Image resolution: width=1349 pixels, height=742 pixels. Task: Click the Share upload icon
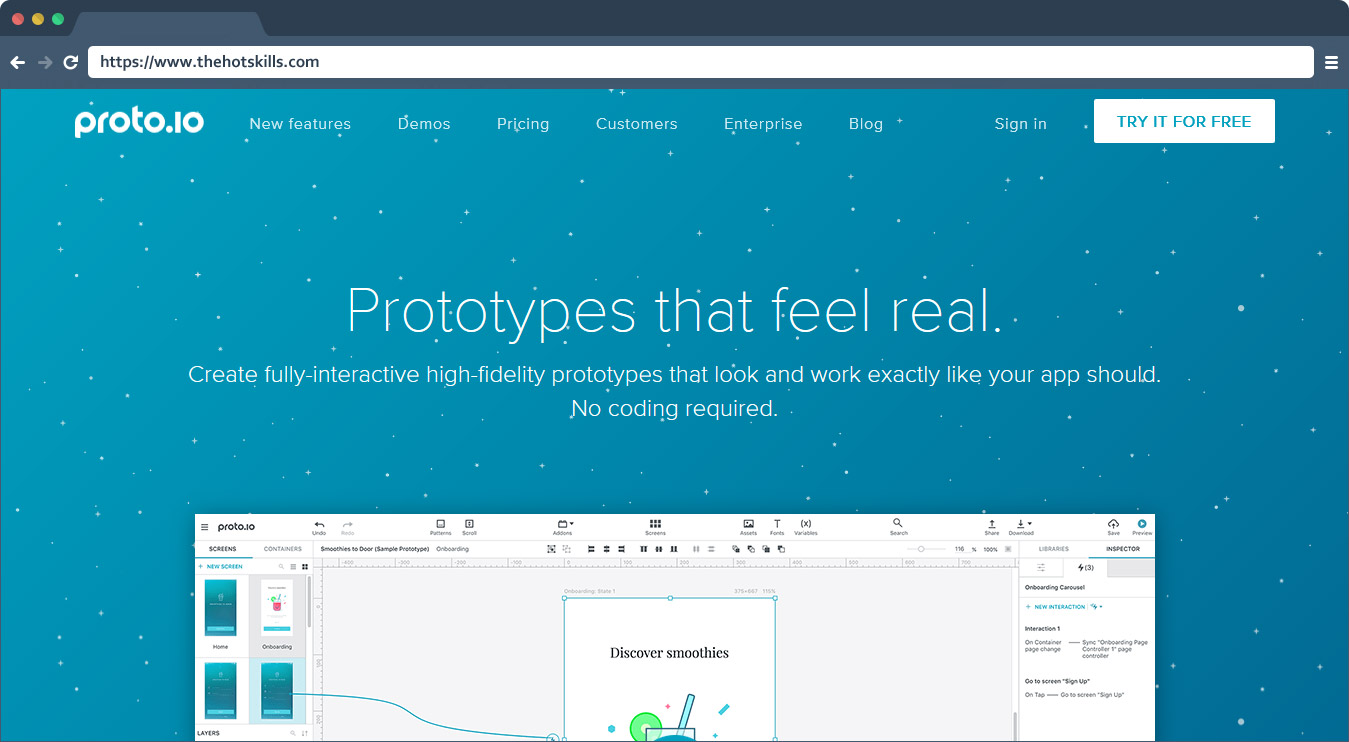pos(991,524)
